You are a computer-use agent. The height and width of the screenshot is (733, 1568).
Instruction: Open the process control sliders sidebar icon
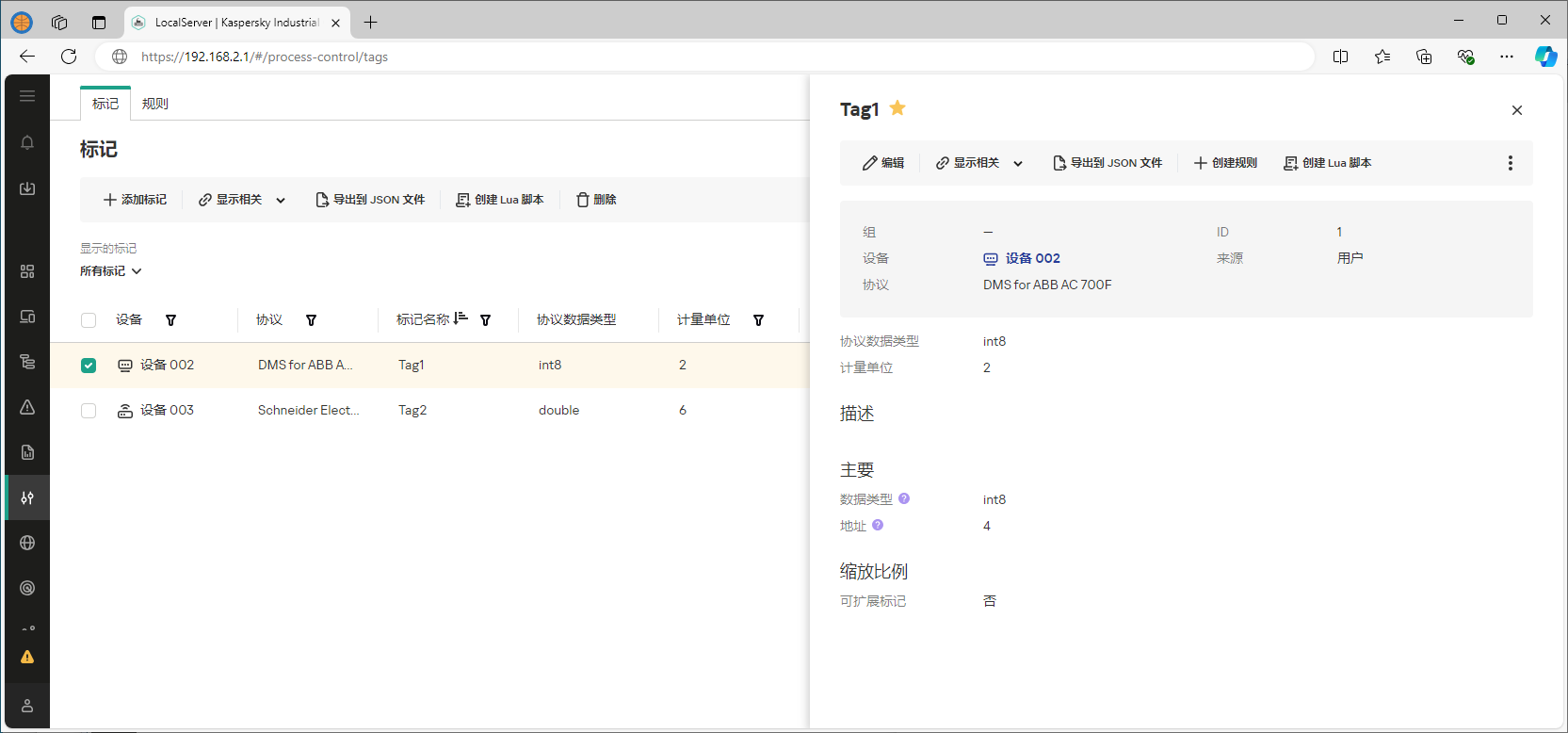(x=27, y=497)
